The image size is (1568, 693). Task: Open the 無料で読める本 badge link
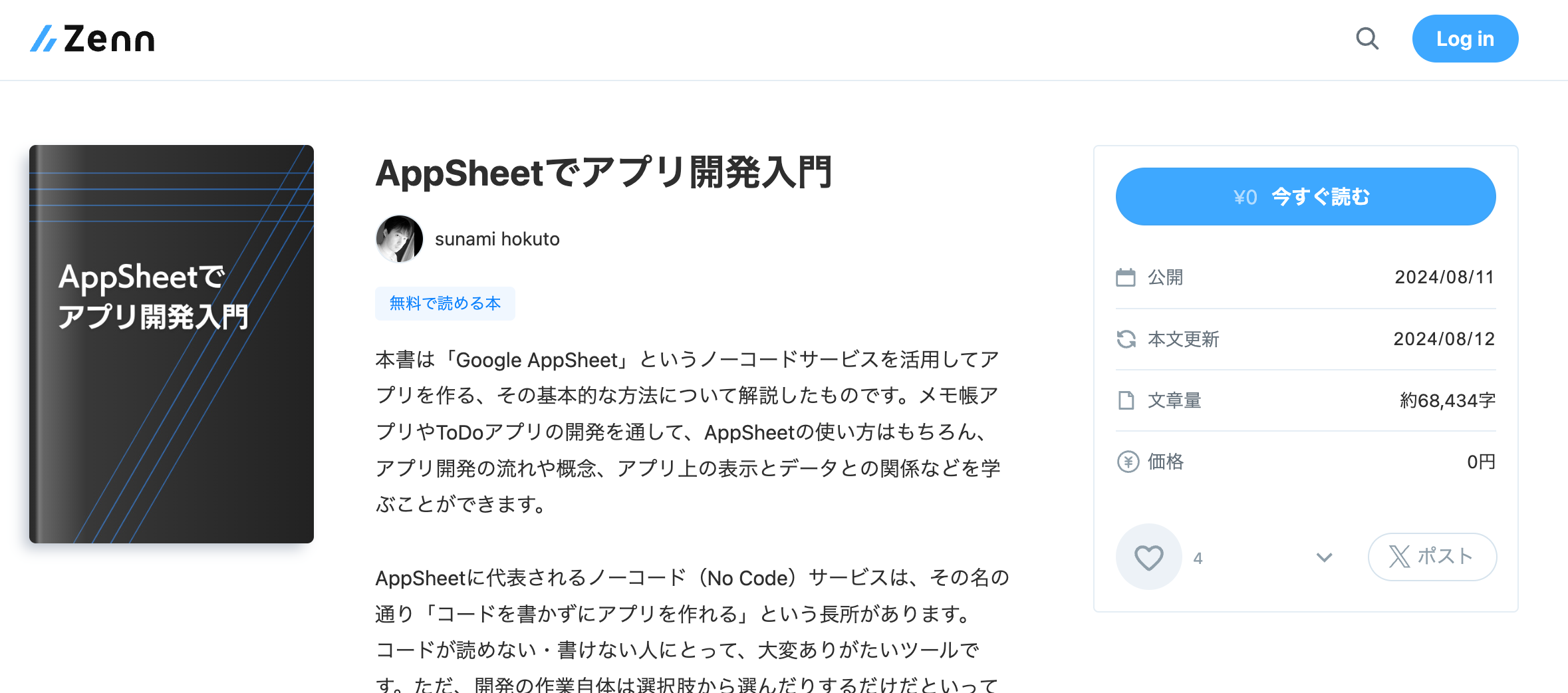point(444,303)
